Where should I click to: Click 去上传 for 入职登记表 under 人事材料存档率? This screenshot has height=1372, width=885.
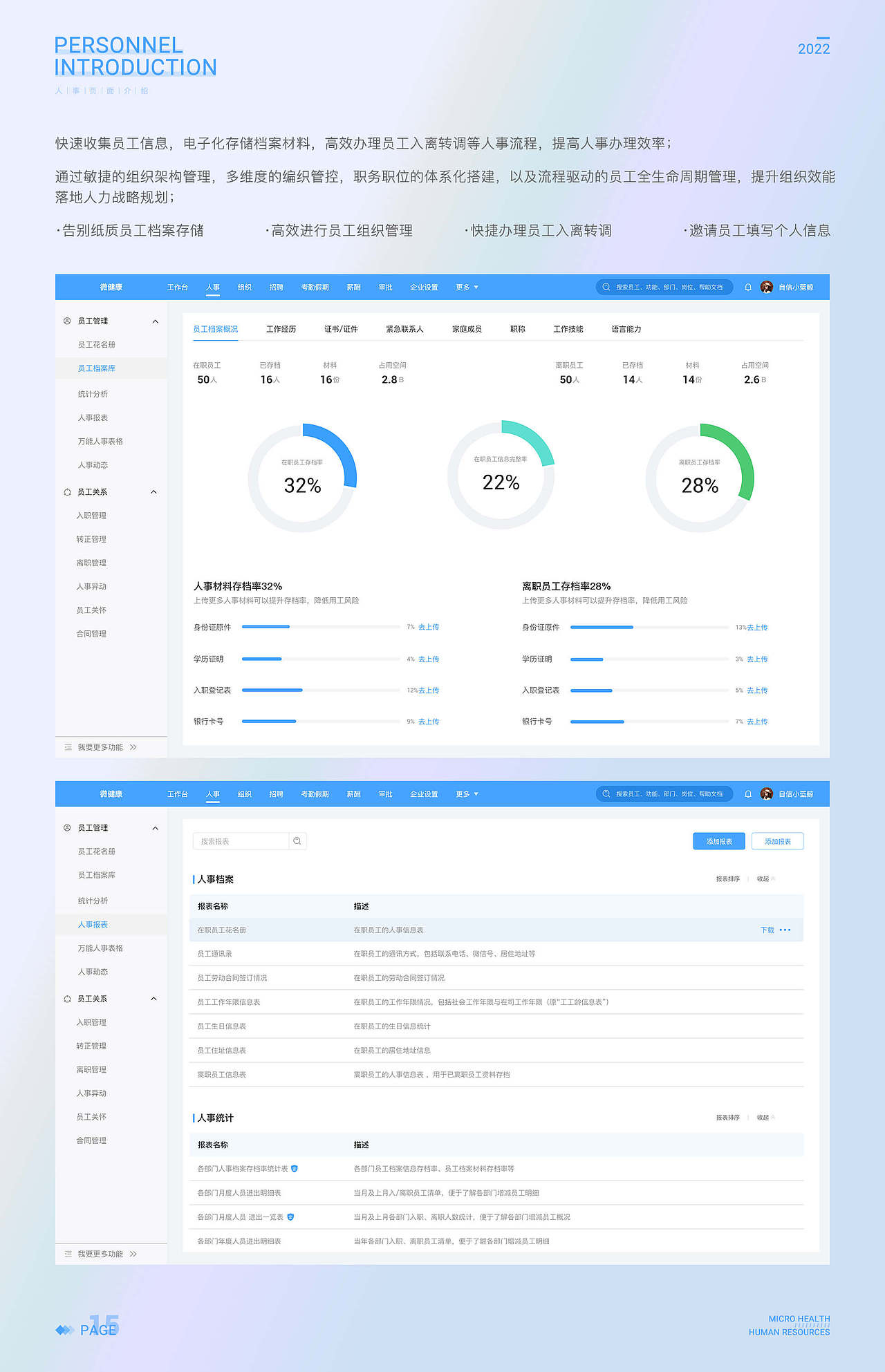(x=429, y=690)
